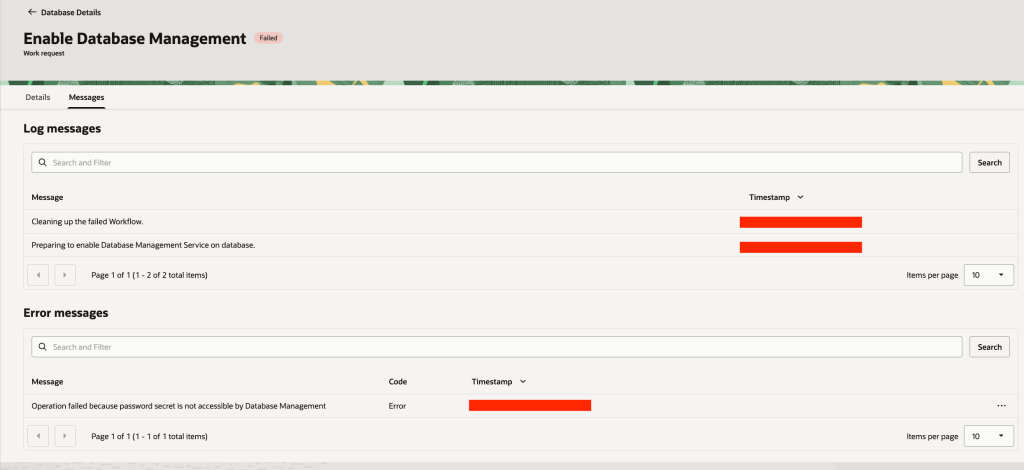Click the Failed status badge
This screenshot has height=470, width=1024.
click(x=268, y=38)
